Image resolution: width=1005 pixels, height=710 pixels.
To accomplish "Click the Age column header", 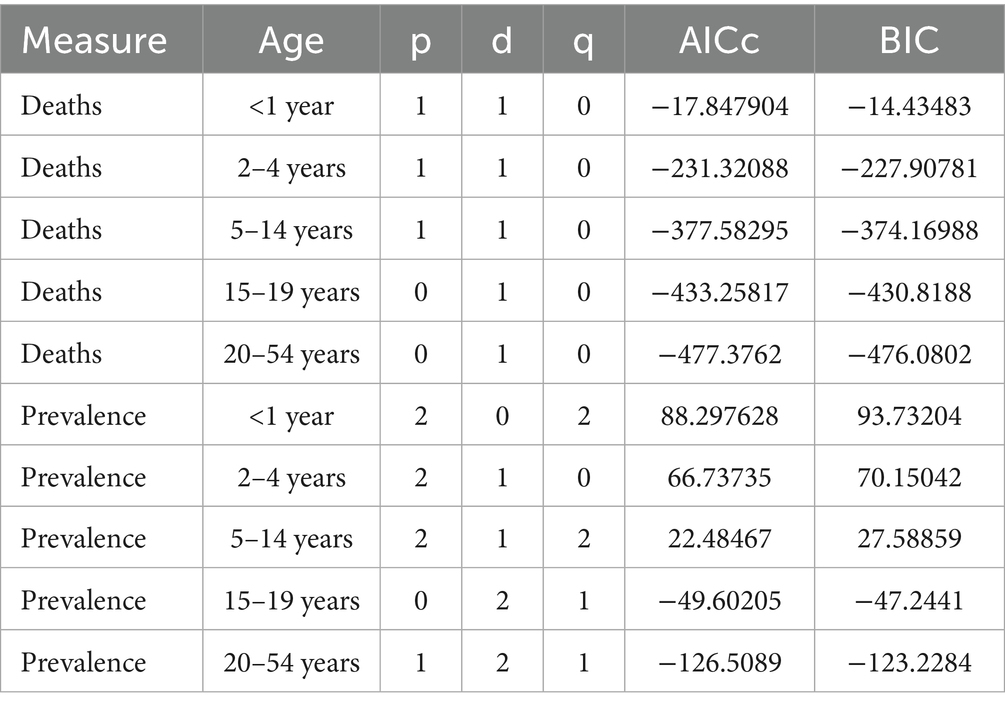I will [x=291, y=42].
